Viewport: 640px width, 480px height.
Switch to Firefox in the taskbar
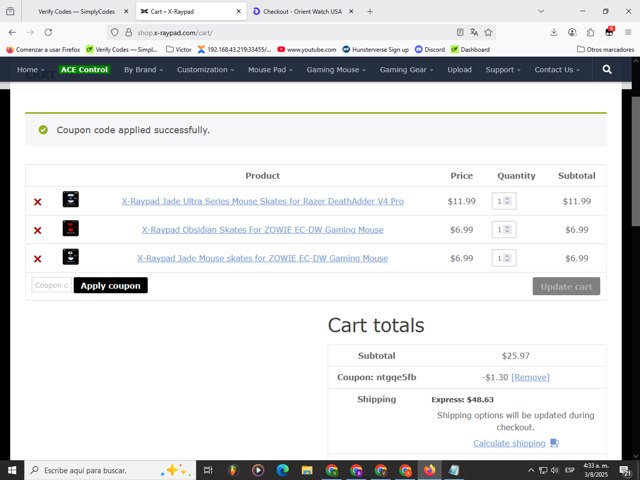click(x=429, y=470)
